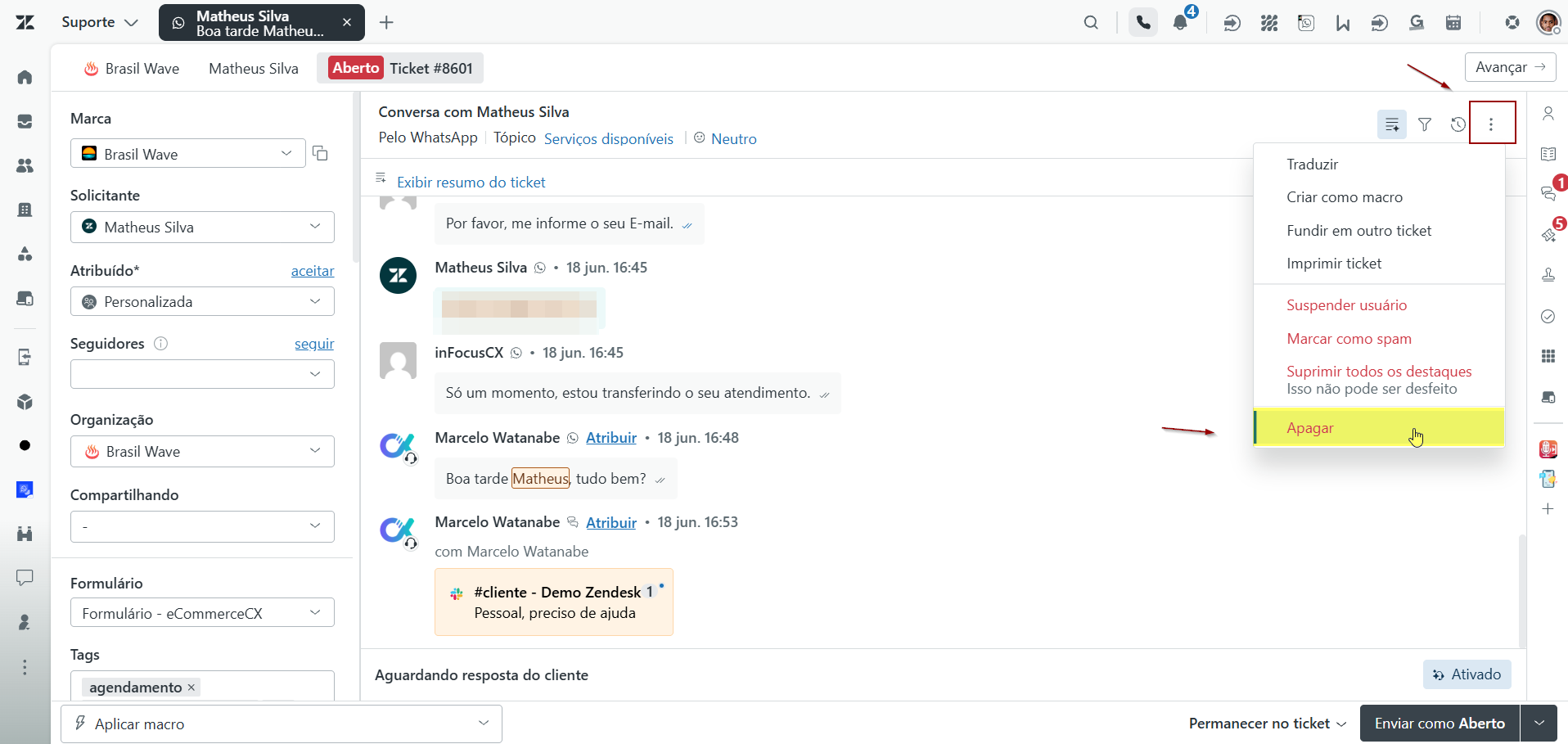Open the agent profile avatar
Image resolution: width=1568 pixels, height=744 pixels.
click(1548, 23)
